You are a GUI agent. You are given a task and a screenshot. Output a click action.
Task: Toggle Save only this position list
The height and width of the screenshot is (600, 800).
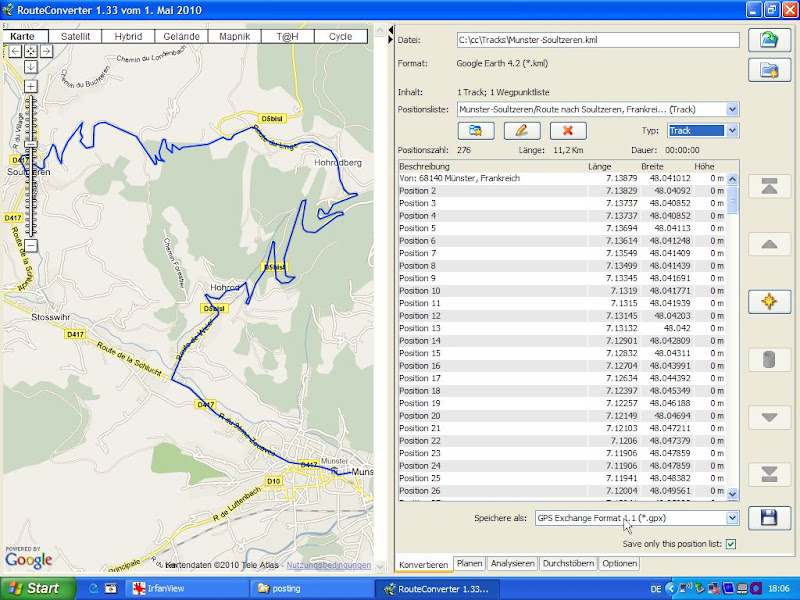pyautogui.click(x=731, y=544)
